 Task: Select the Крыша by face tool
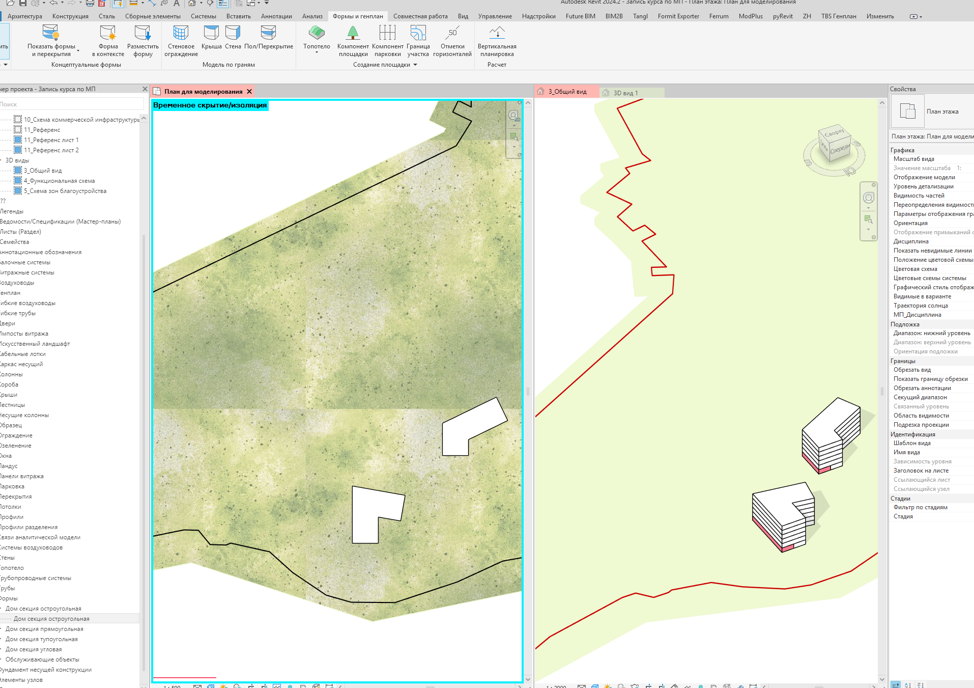211,37
